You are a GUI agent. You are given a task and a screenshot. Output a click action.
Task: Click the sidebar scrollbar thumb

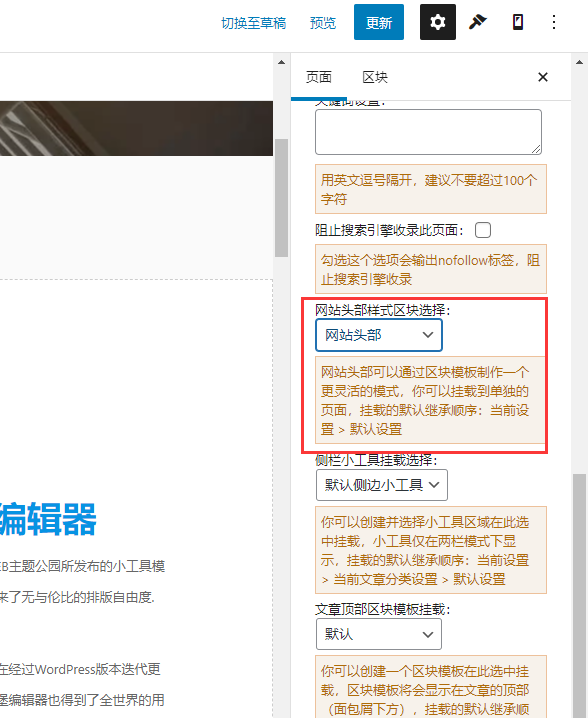click(579, 595)
